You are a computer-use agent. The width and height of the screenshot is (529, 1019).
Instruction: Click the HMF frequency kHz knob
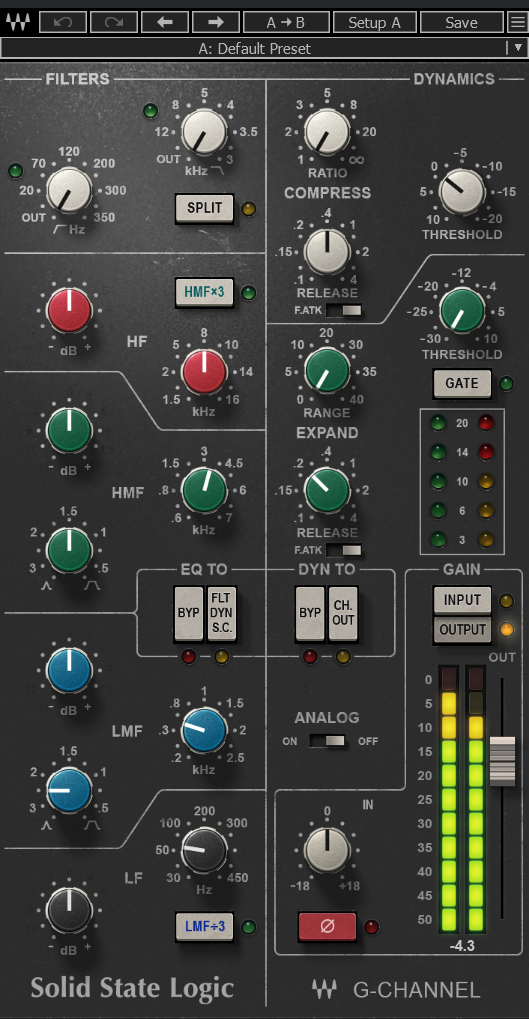coord(204,490)
